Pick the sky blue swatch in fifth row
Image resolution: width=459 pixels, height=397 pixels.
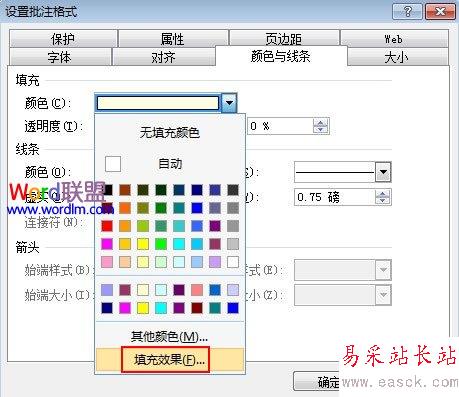[197, 262]
